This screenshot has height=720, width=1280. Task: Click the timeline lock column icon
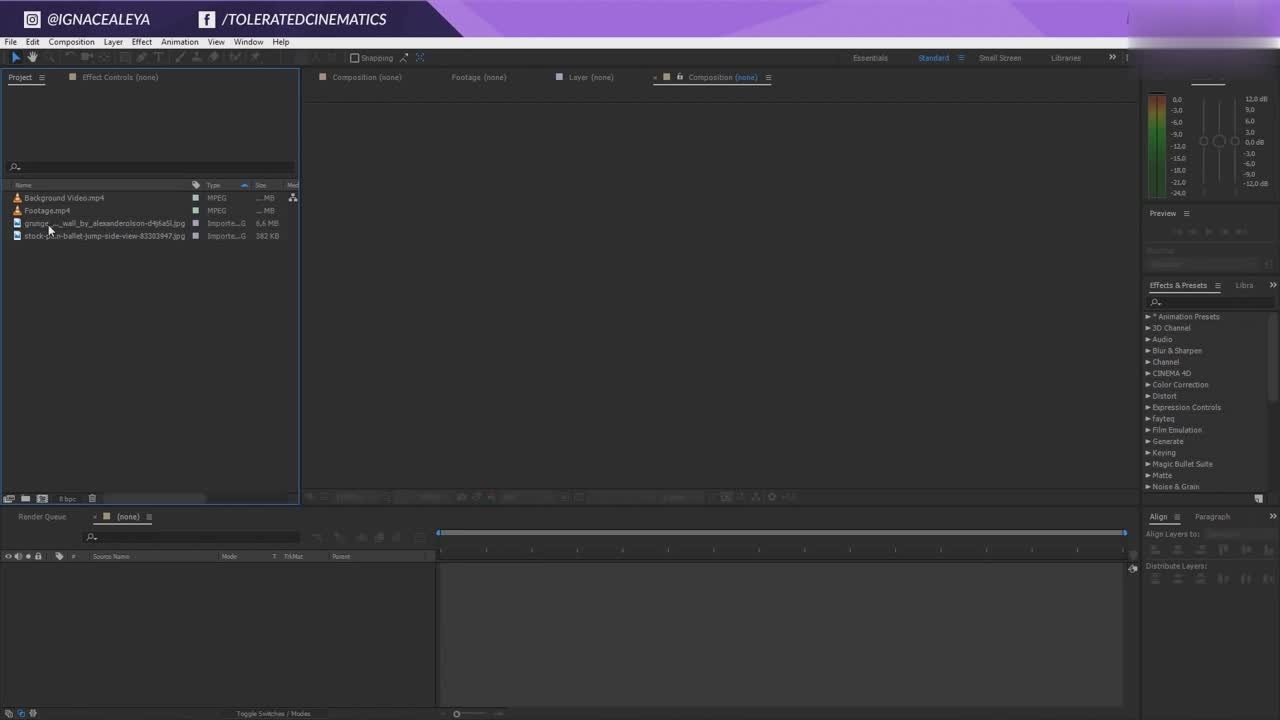(x=38, y=556)
